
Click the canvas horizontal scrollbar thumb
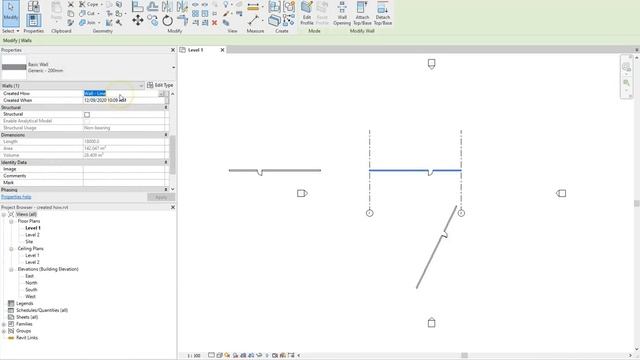464,356
